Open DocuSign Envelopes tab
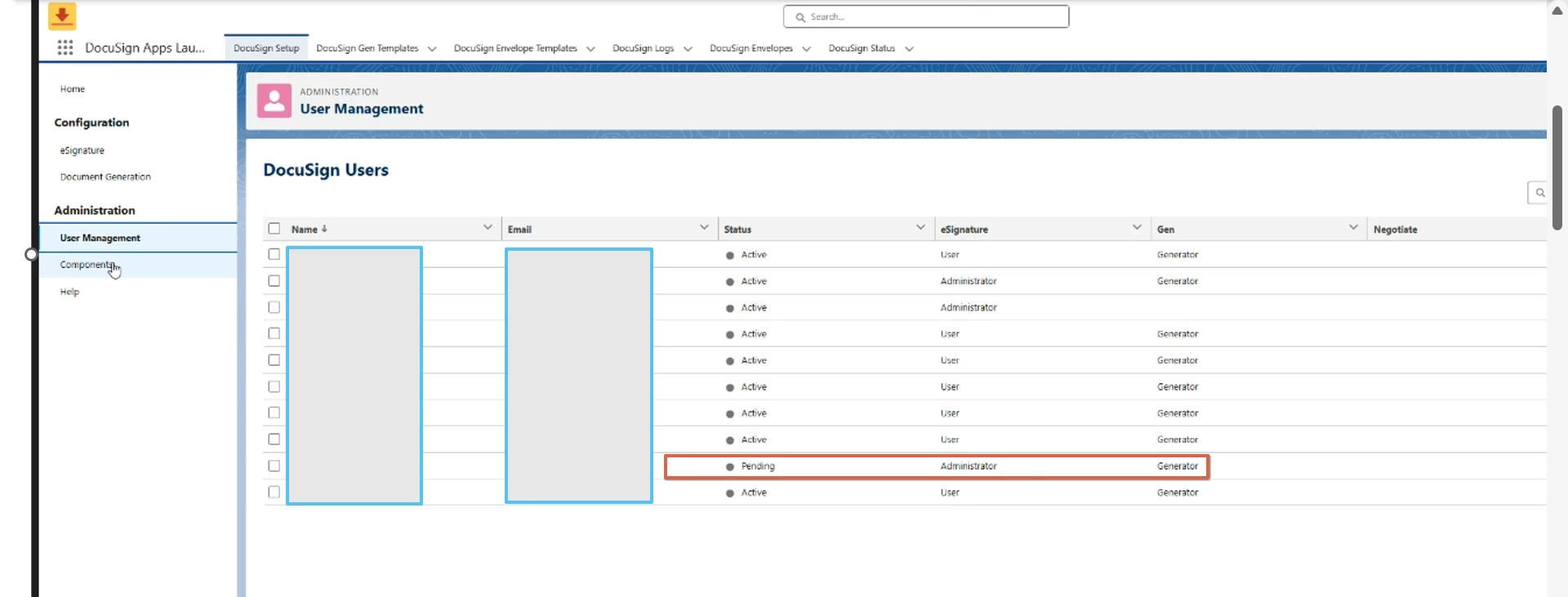This screenshot has height=597, width=1568. point(751,48)
